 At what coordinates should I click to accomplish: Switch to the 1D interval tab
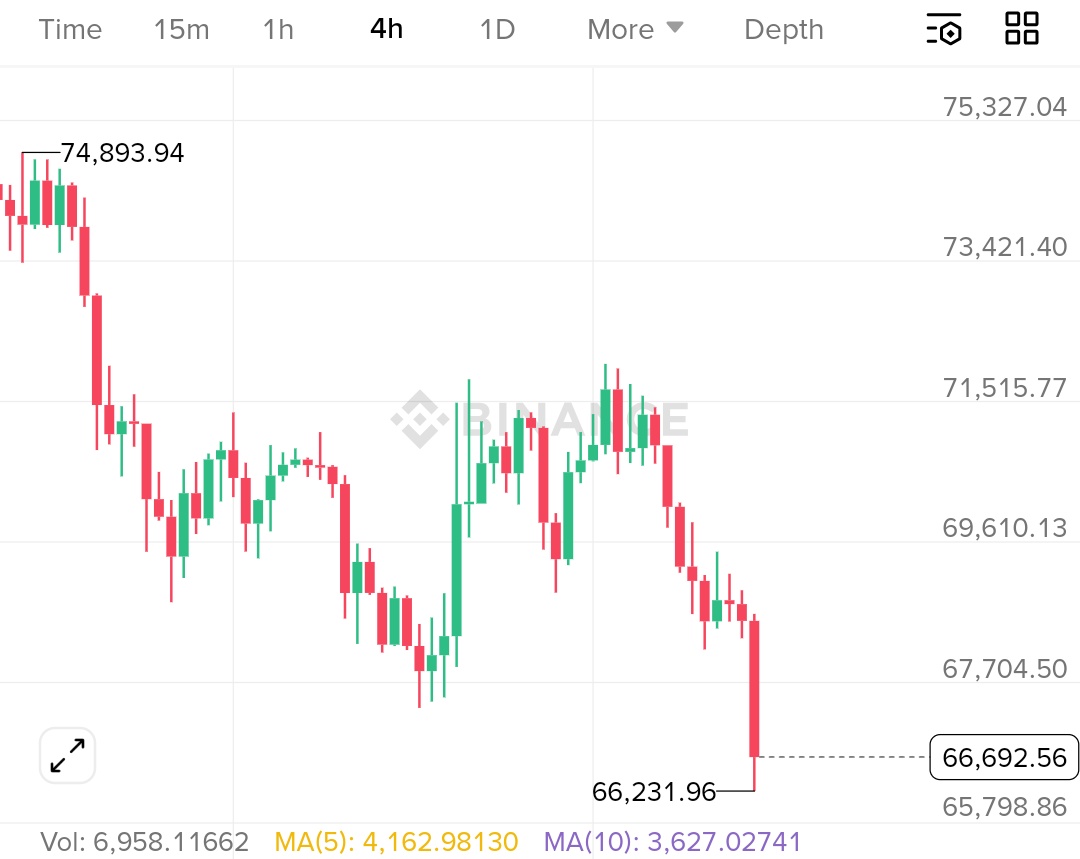pyautogui.click(x=497, y=29)
